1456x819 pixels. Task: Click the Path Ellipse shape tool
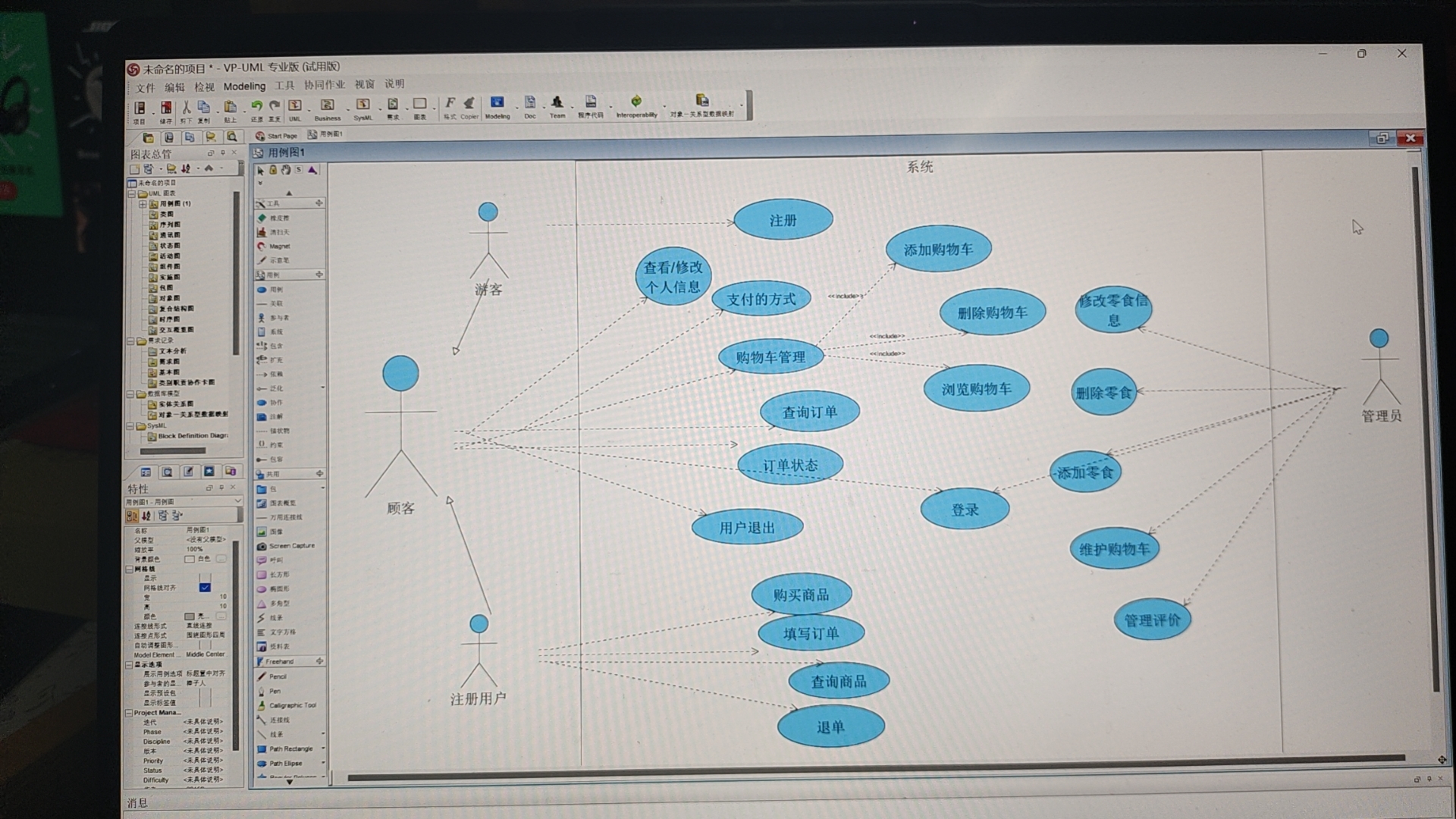pyautogui.click(x=285, y=764)
